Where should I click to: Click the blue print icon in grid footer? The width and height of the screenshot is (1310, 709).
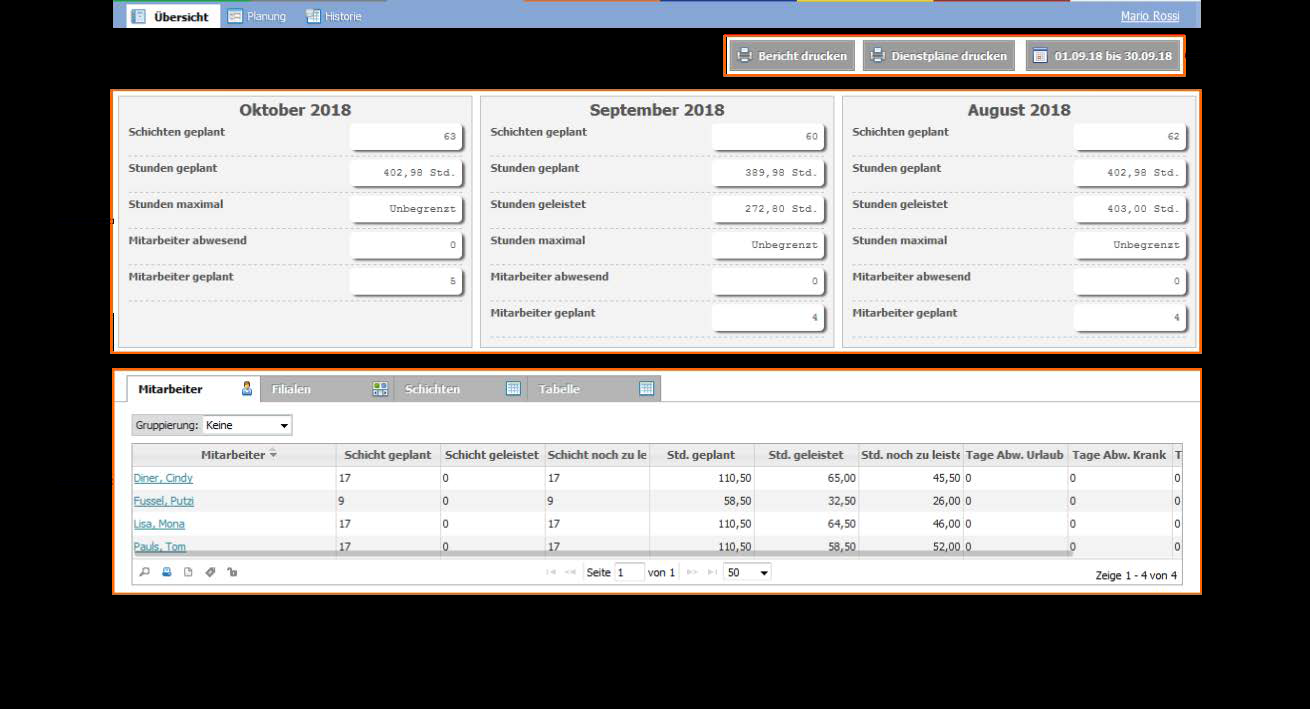(x=167, y=572)
